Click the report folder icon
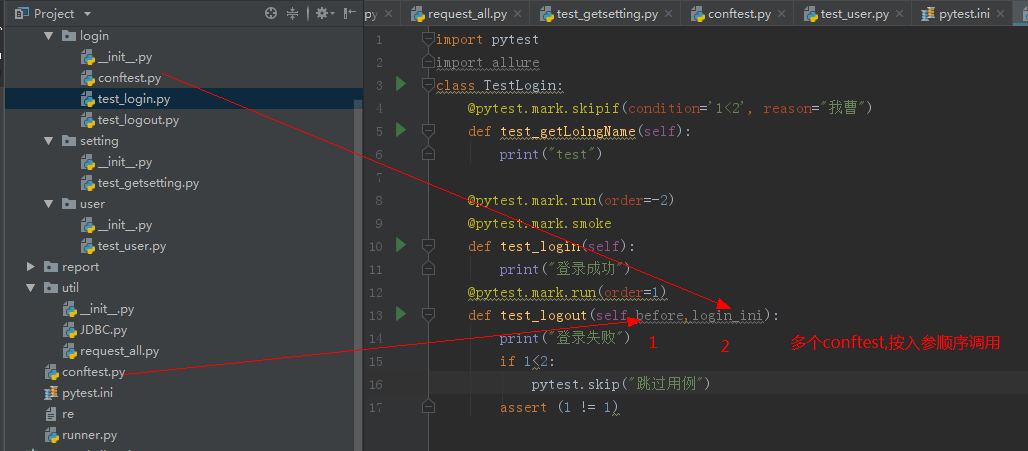 click(50, 267)
